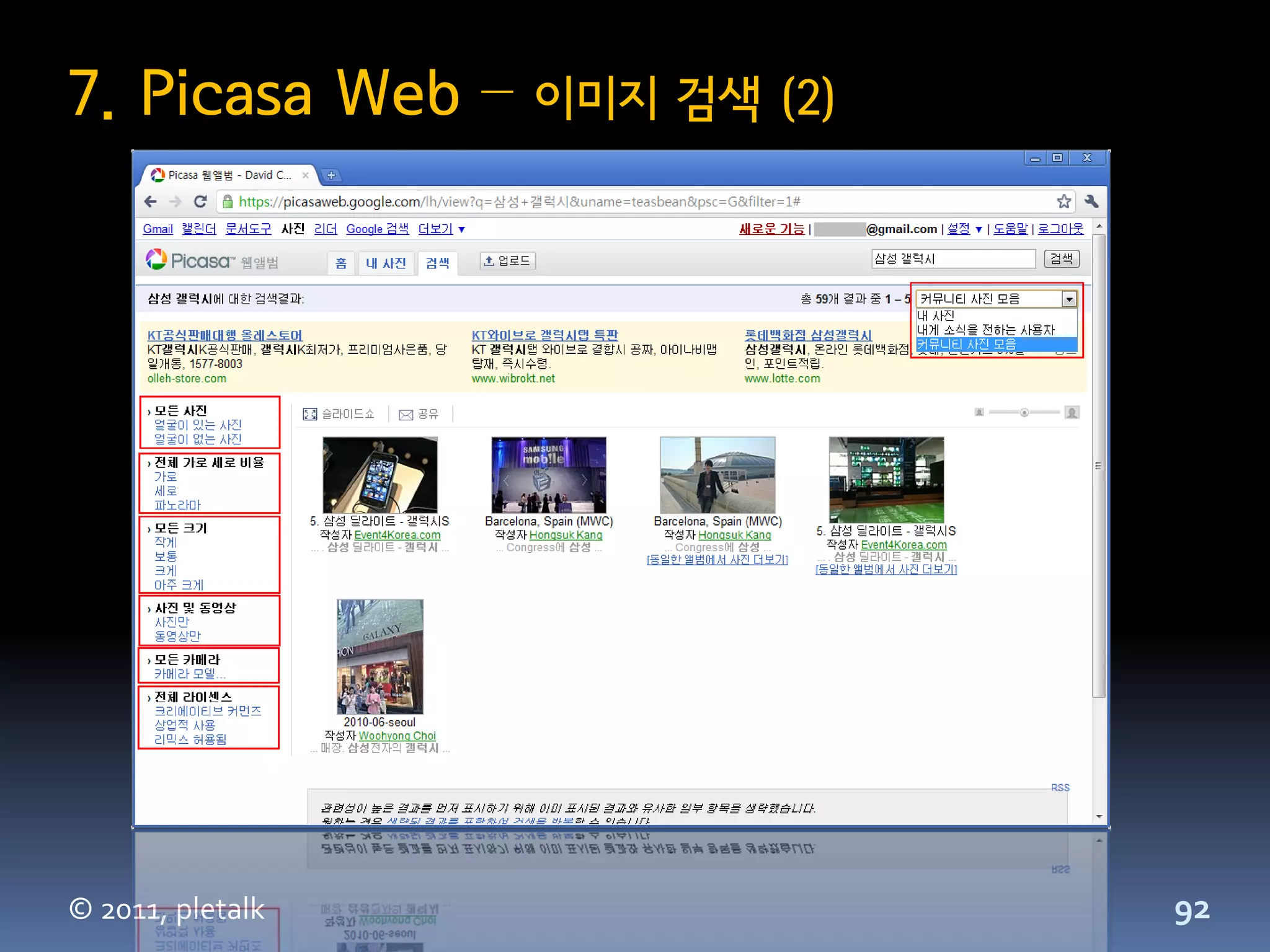This screenshot has height=952, width=1270.
Task: Open 카메라 모델... filter
Action: pos(190,674)
